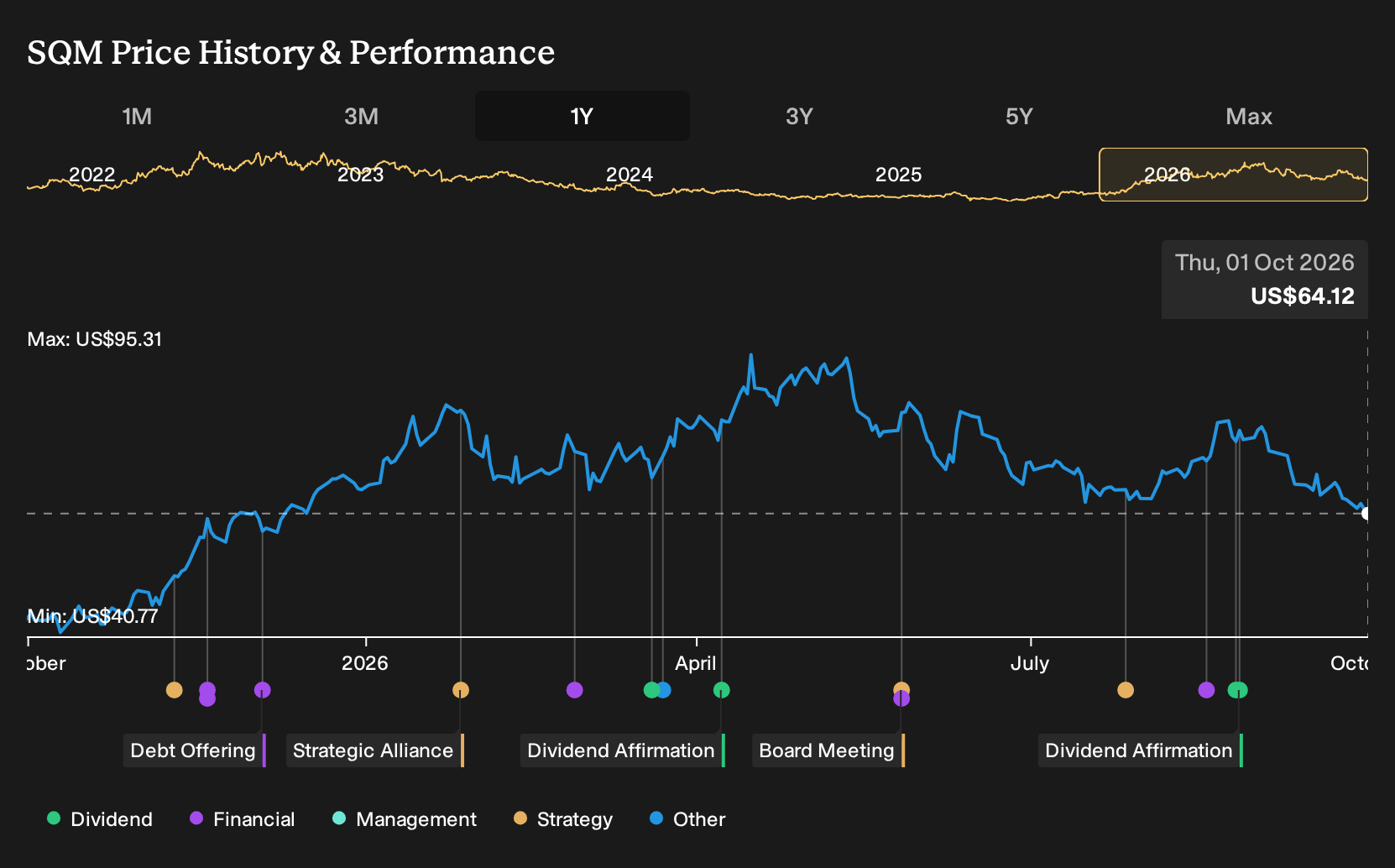Click the 2023 section of overview sparkline
Image resolution: width=1395 pixels, height=868 pixels.
pyautogui.click(x=361, y=175)
